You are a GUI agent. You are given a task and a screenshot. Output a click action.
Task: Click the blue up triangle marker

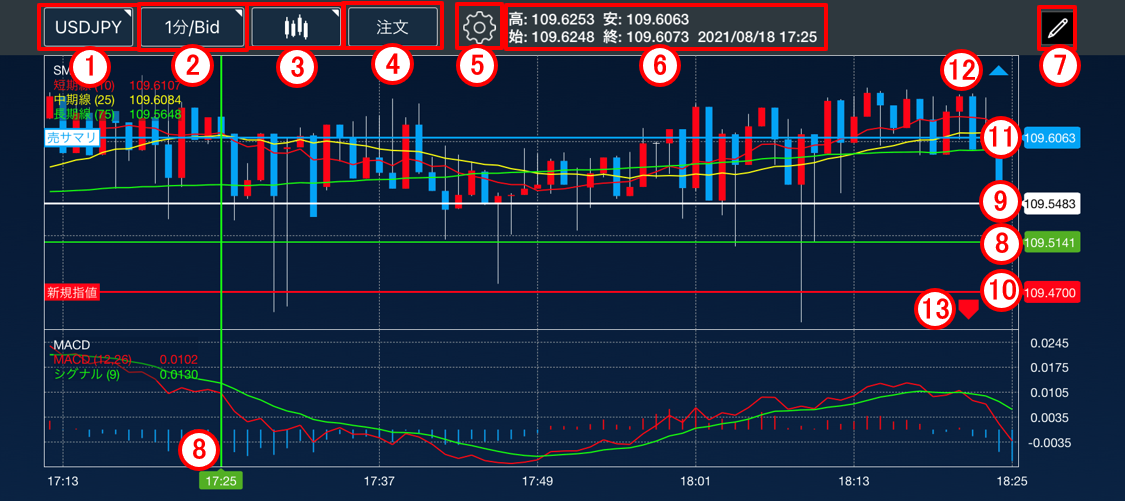pos(999,72)
